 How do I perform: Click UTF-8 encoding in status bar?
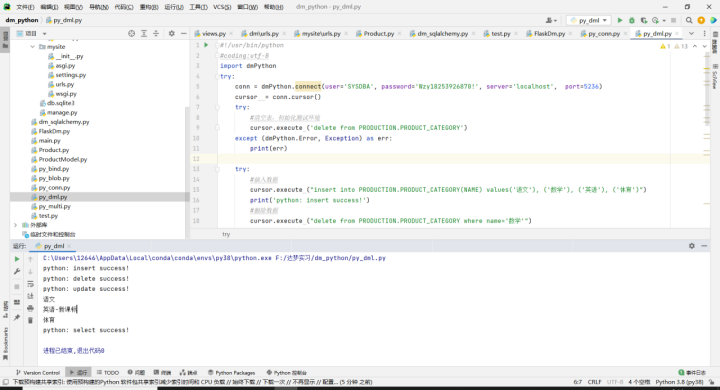[x=615, y=382]
